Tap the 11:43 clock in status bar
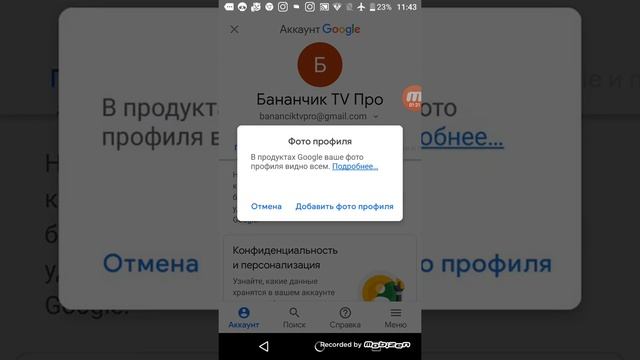The width and height of the screenshot is (640, 360). [x=407, y=7]
